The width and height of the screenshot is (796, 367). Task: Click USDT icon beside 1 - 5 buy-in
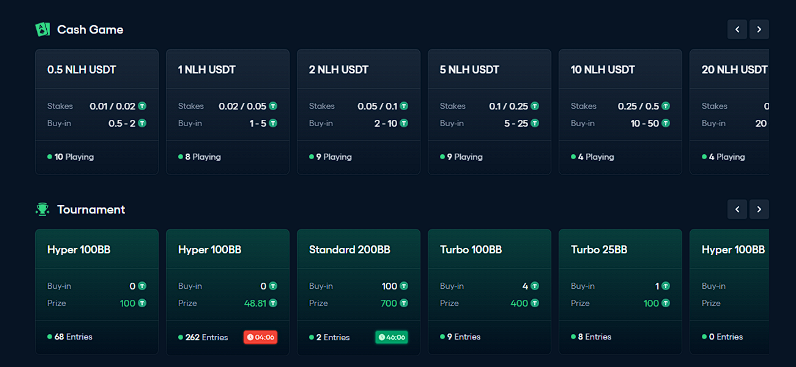coord(273,123)
